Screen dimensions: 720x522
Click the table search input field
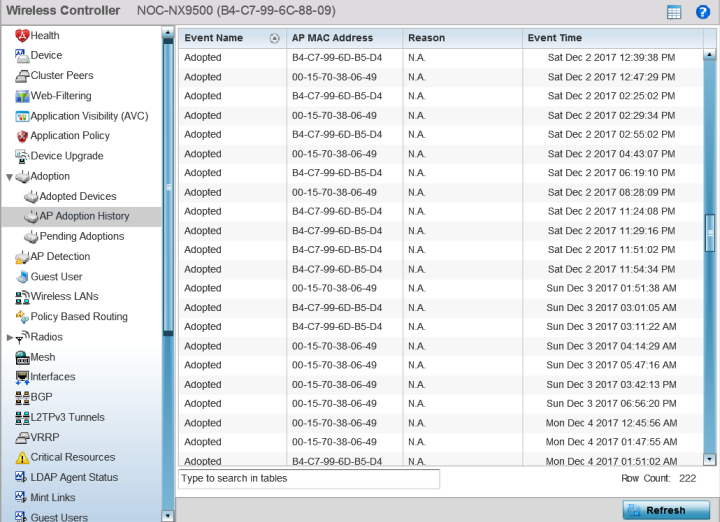tap(309, 478)
